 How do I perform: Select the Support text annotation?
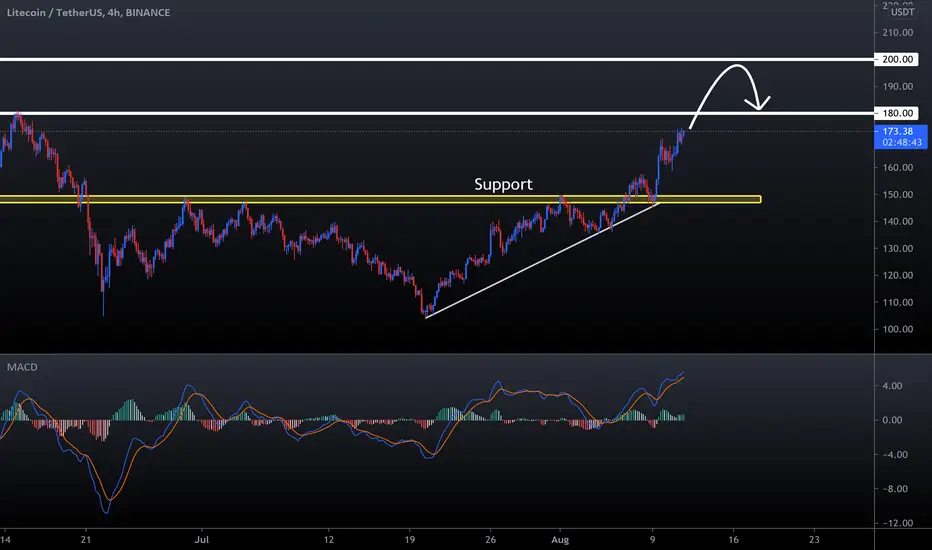(x=503, y=184)
